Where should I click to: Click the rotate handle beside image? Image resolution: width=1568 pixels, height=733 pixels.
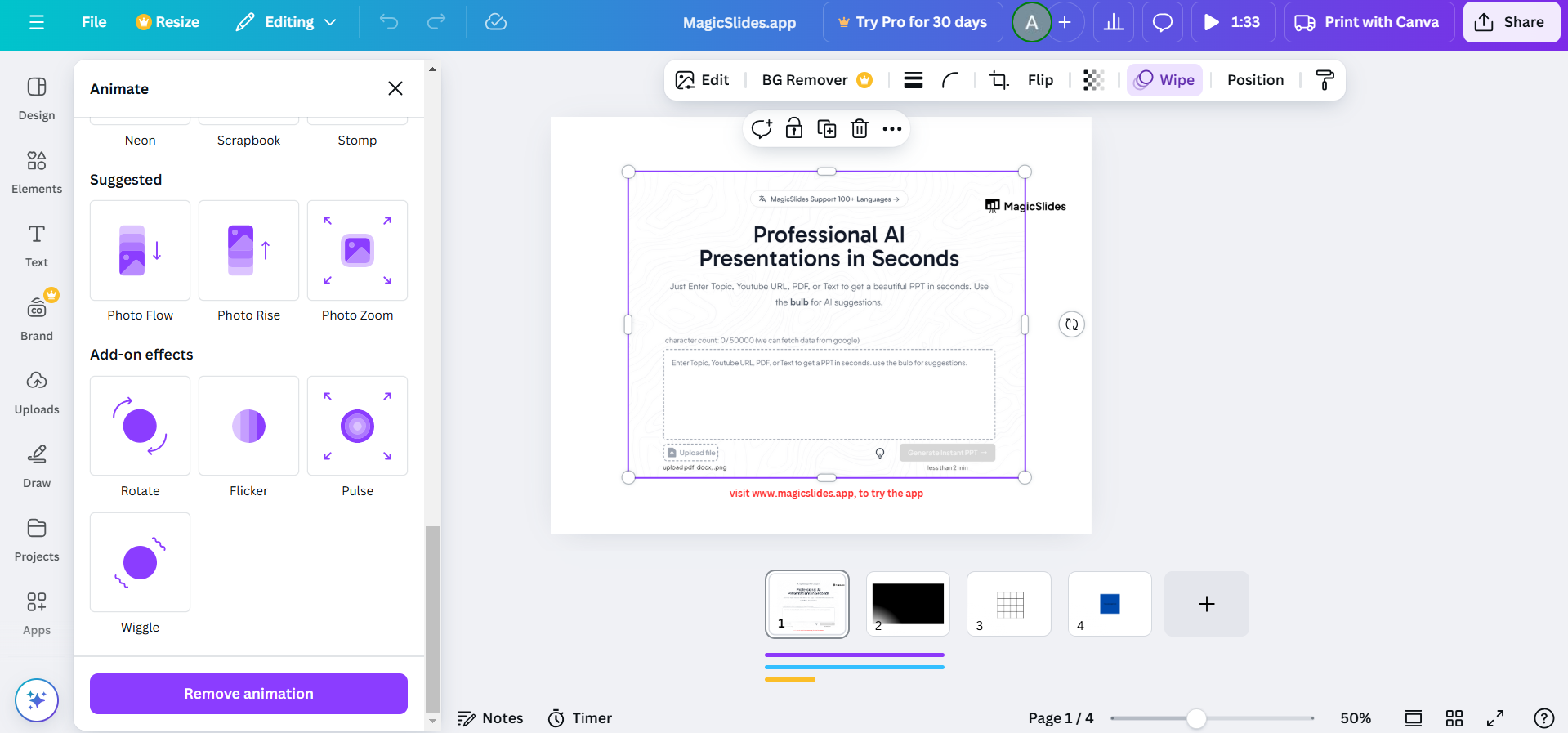tap(1072, 324)
